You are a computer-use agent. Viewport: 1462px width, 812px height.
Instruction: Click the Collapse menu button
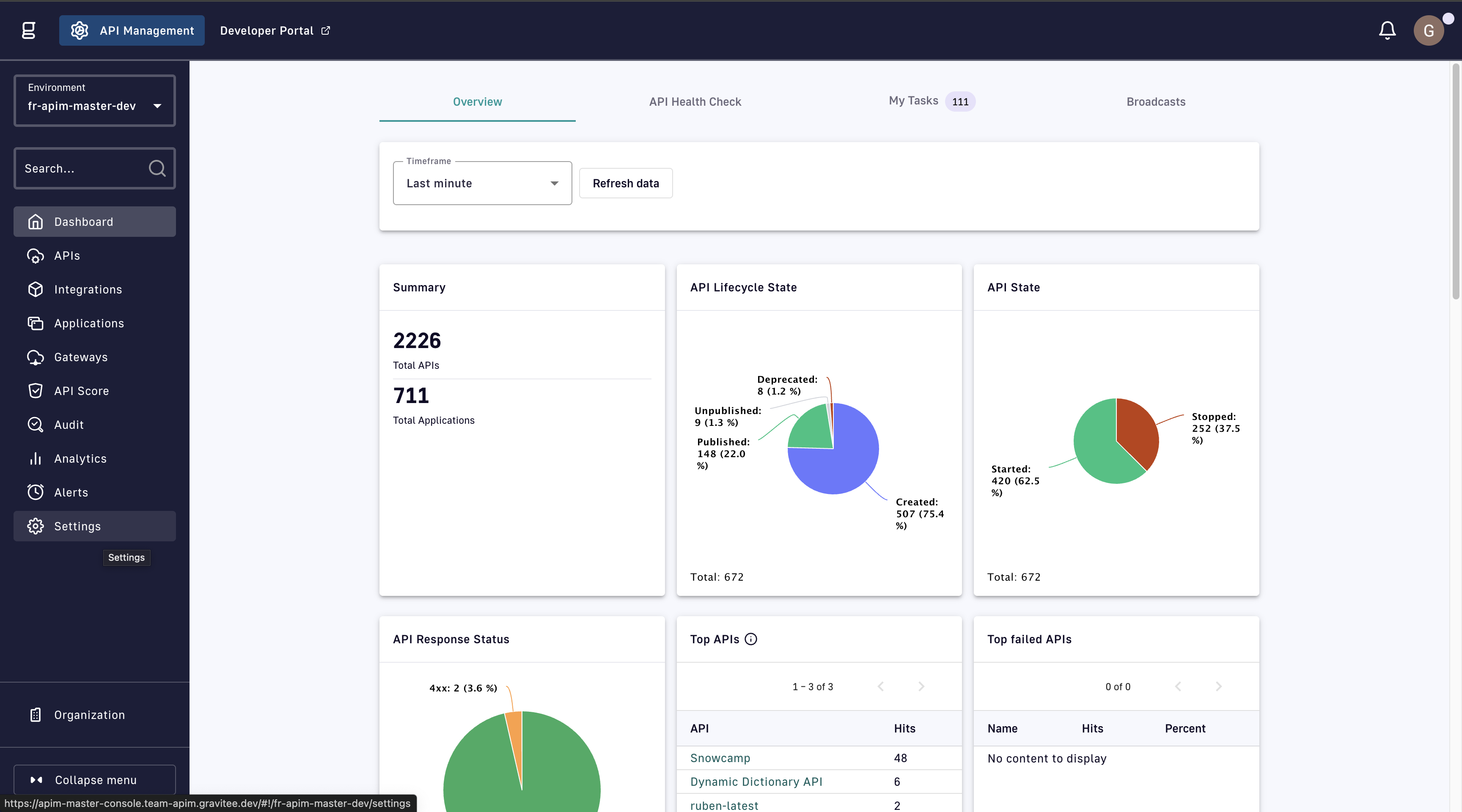94,780
